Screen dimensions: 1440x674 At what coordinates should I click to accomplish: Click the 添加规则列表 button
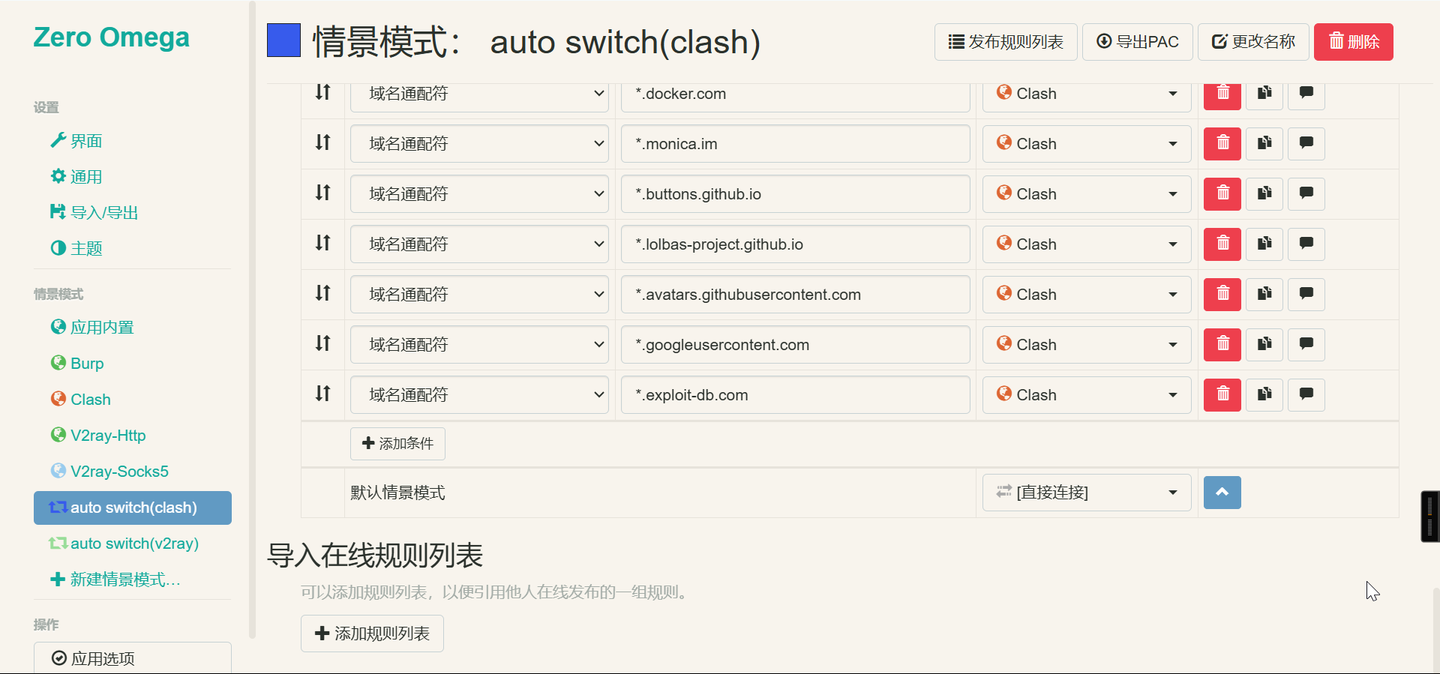tap(372, 633)
